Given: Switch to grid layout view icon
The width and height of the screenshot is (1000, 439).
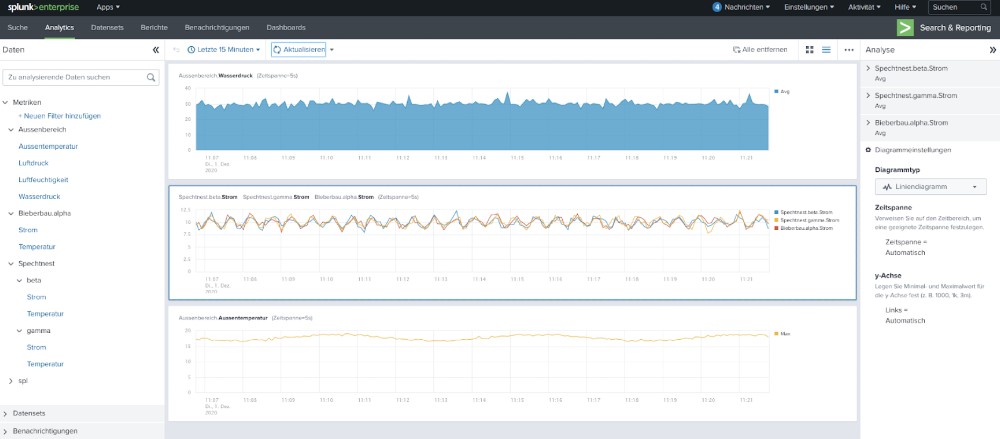Looking at the screenshot, I should 809,50.
